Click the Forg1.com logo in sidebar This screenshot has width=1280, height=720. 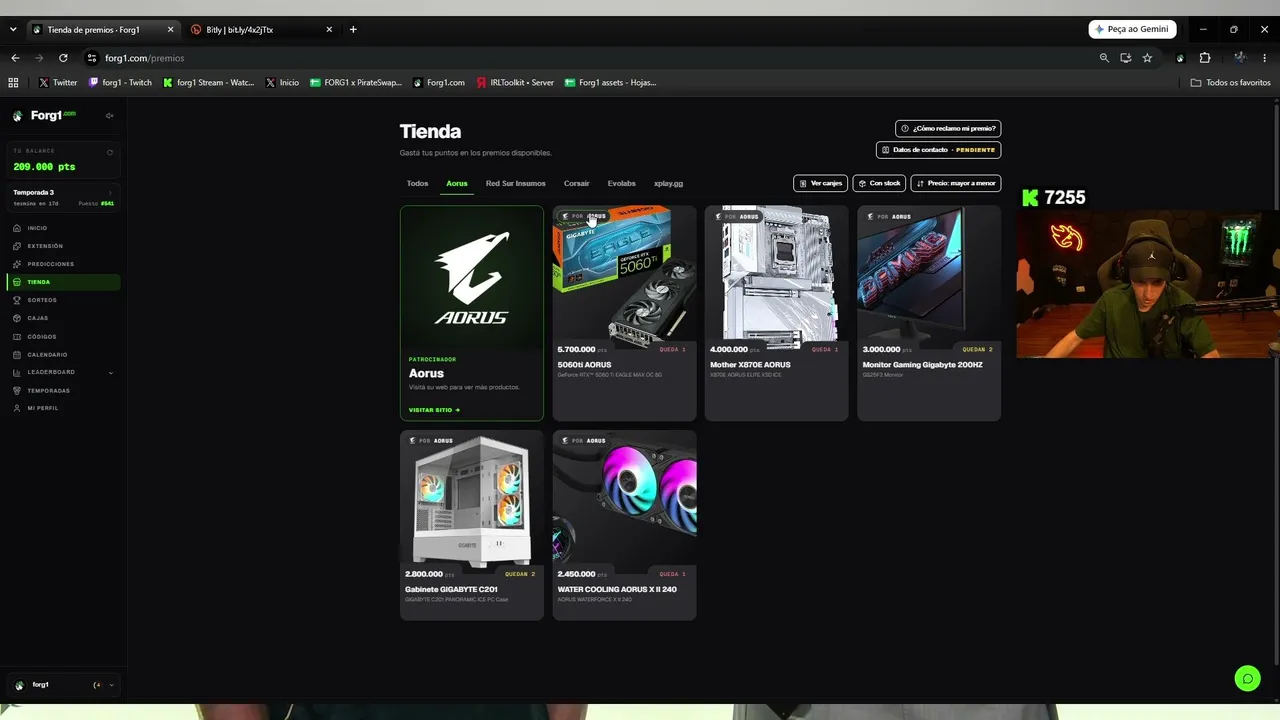(x=44, y=116)
